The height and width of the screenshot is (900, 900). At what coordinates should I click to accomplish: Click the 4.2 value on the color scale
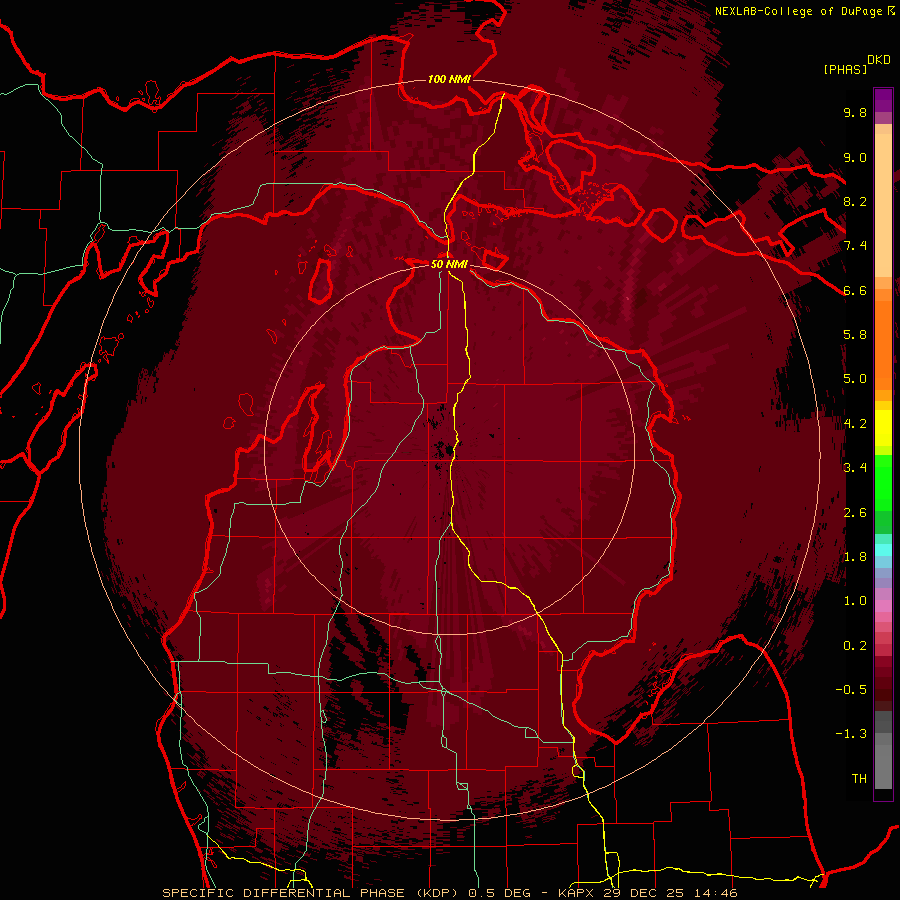[855, 424]
